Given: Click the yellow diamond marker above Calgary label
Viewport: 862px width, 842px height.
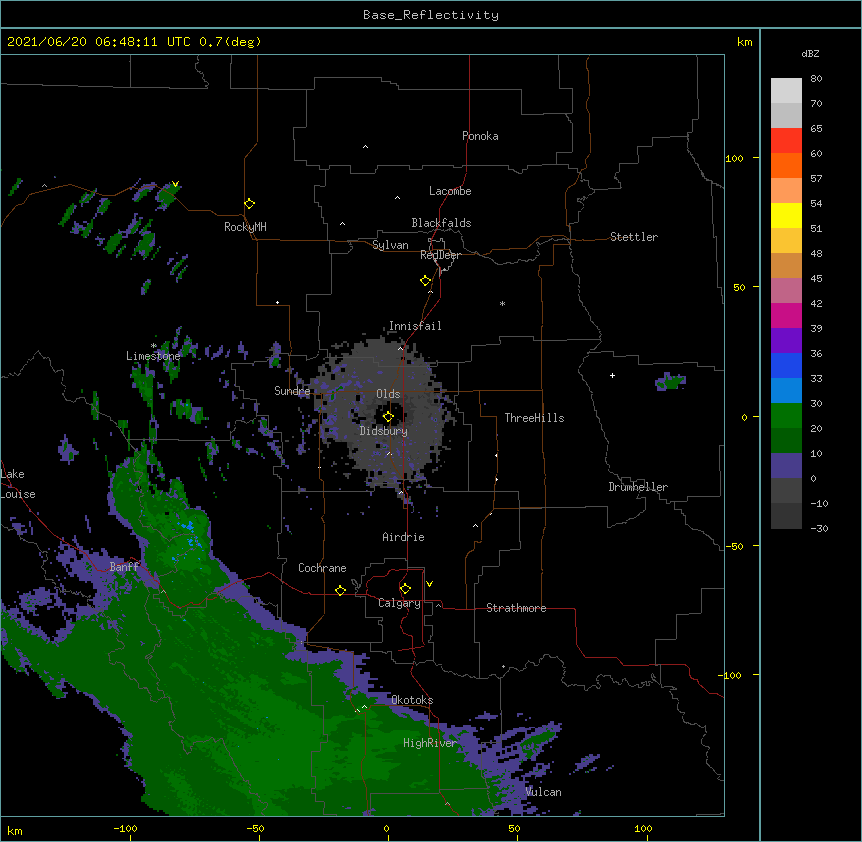Looking at the screenshot, I should tap(405, 589).
